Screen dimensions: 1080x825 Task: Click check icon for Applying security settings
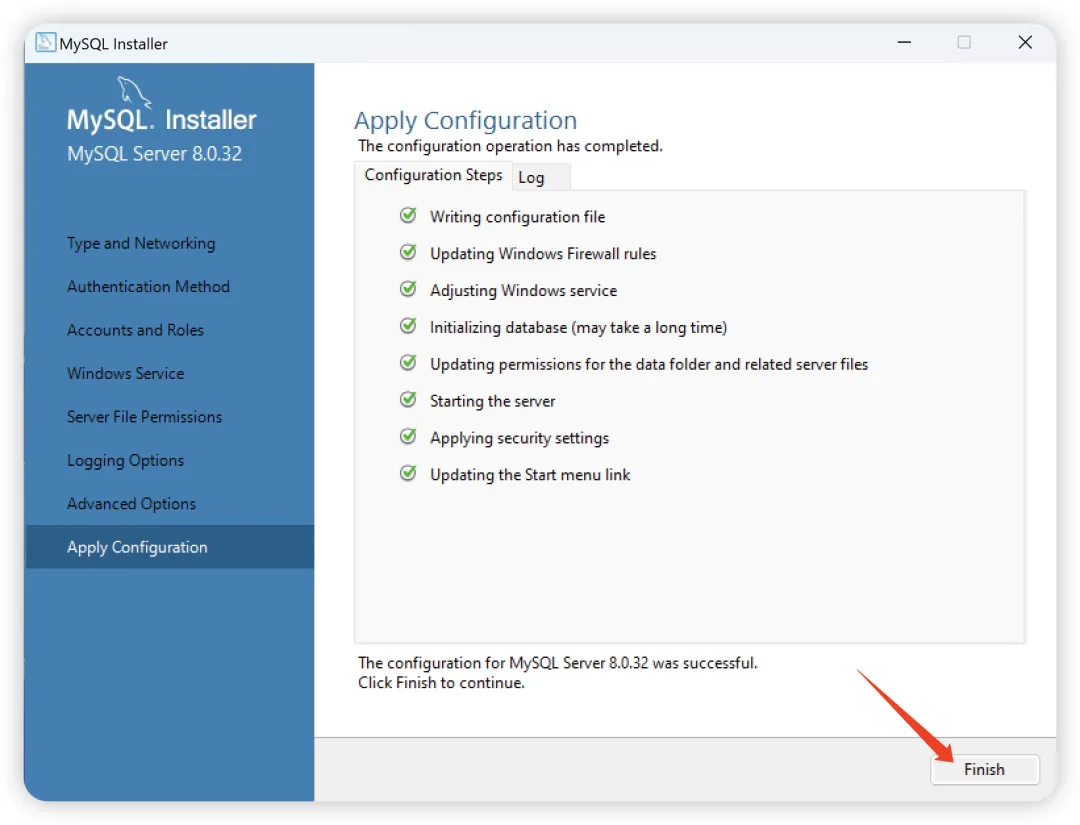[x=408, y=437]
